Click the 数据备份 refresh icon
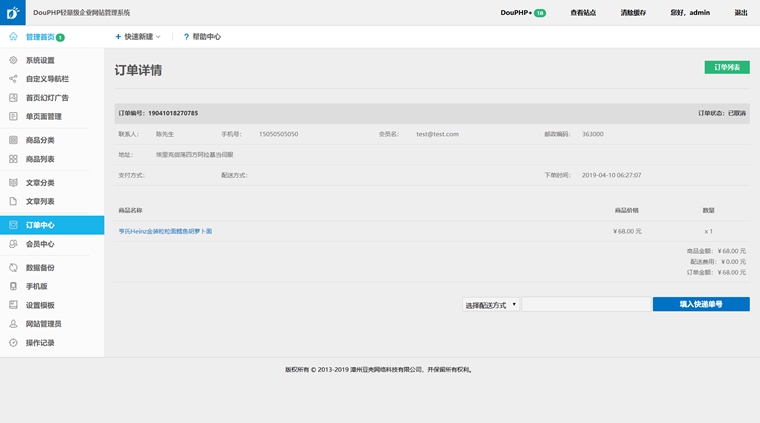This screenshot has width=760, height=423. pyautogui.click(x=13, y=267)
